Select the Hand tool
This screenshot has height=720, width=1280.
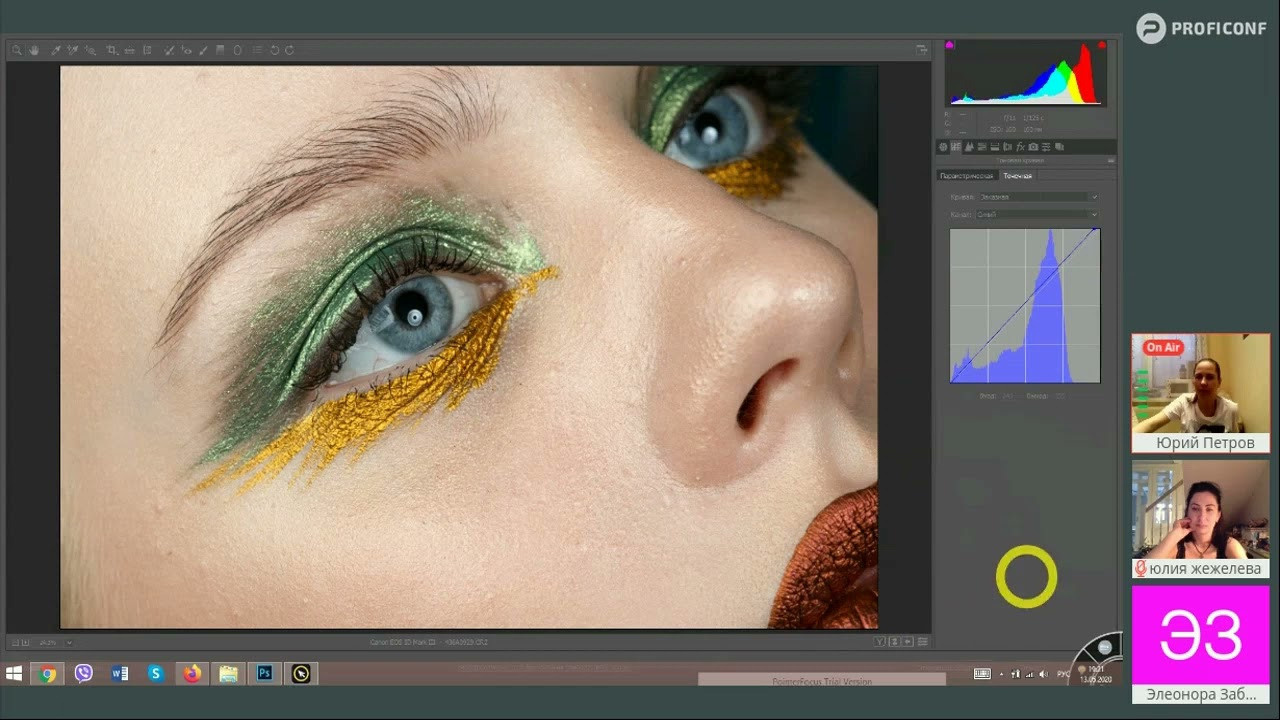[35, 49]
